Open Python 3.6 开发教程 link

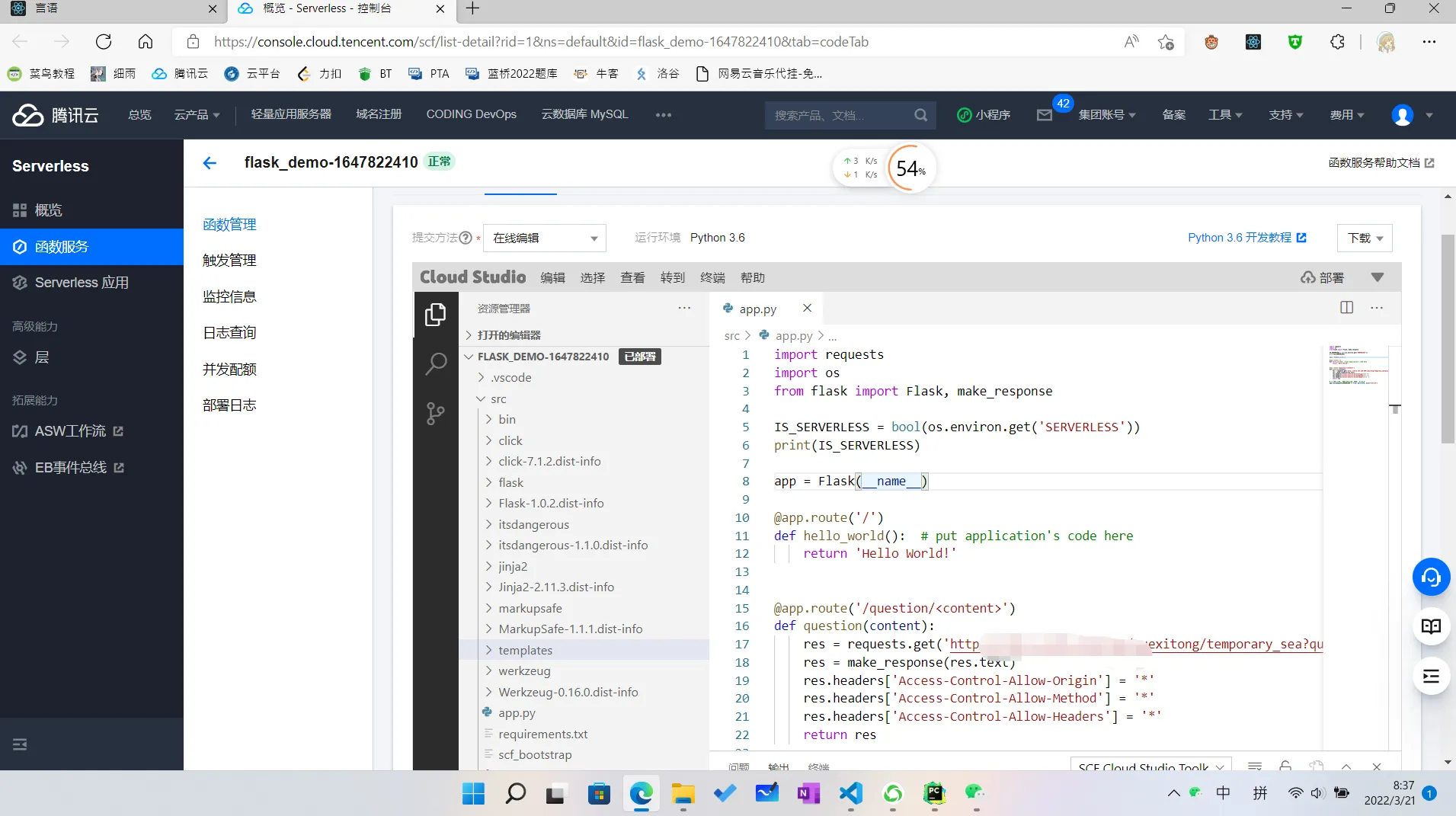[1246, 238]
